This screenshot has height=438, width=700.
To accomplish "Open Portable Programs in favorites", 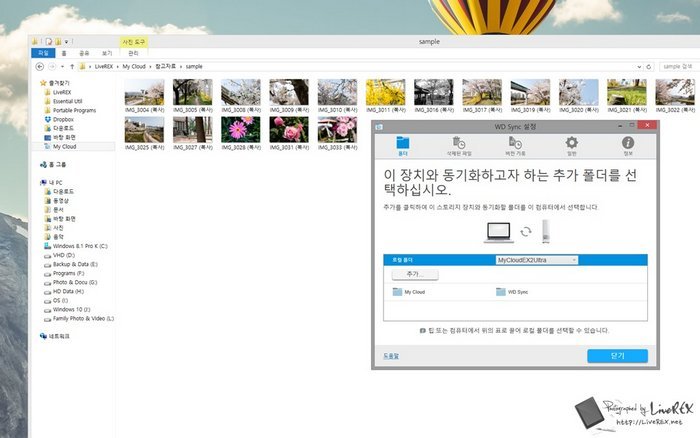I will point(70,110).
